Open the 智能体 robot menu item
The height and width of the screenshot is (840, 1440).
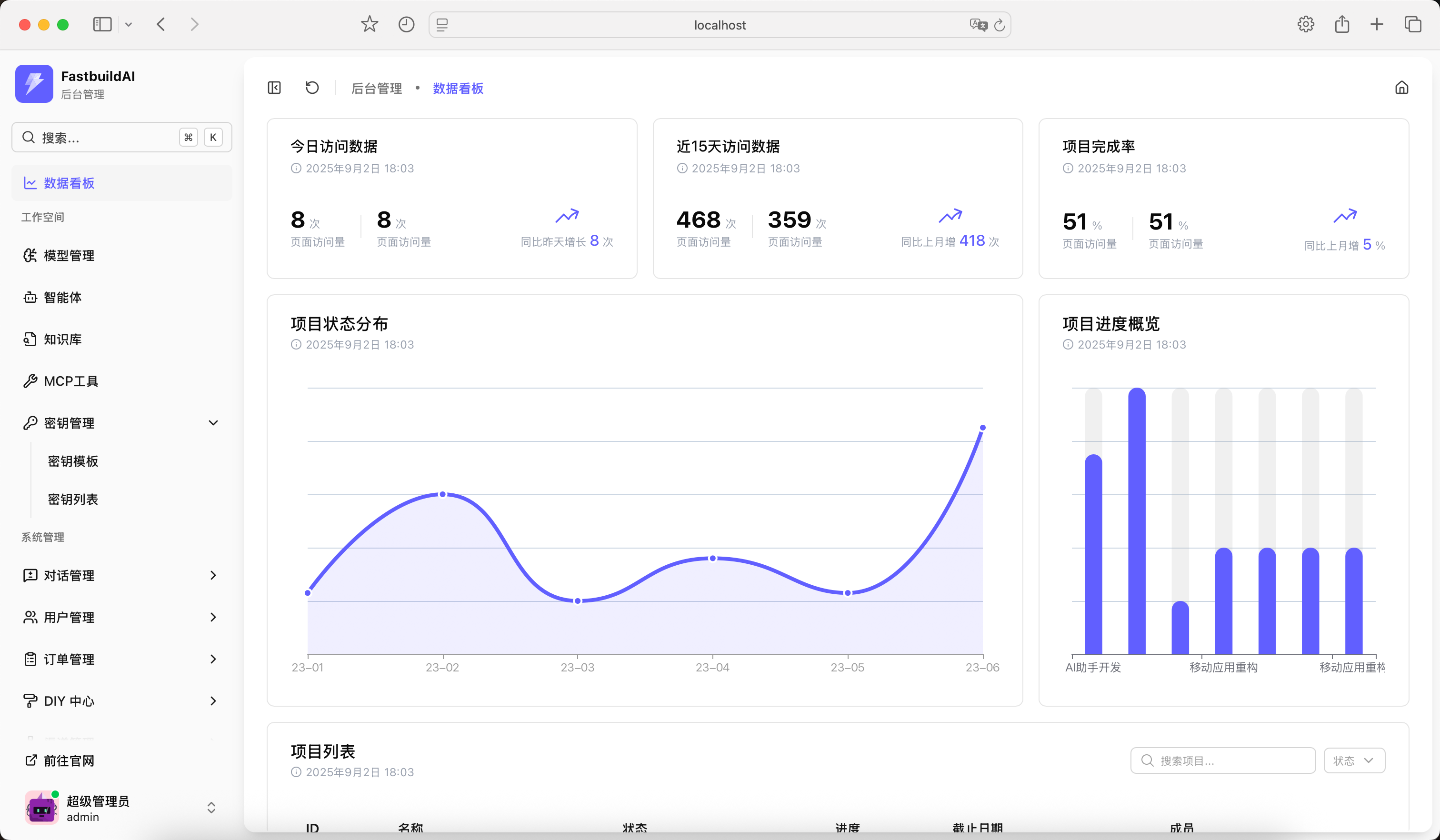[x=62, y=297]
